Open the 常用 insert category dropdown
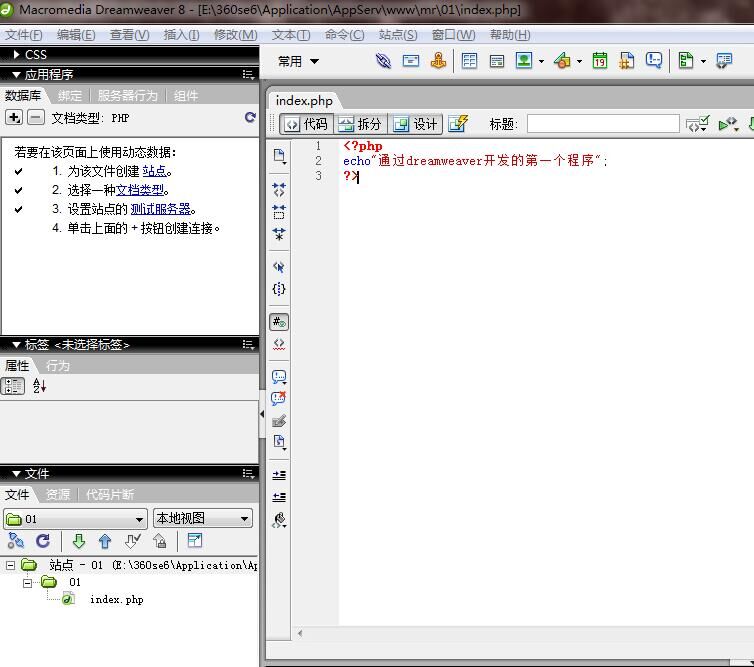The image size is (754, 667). tap(298, 61)
